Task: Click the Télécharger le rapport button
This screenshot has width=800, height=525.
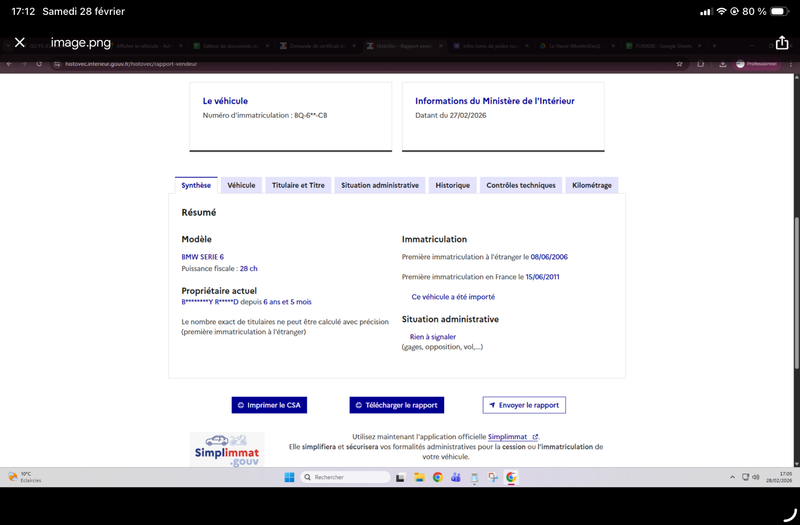Action: (x=396, y=405)
